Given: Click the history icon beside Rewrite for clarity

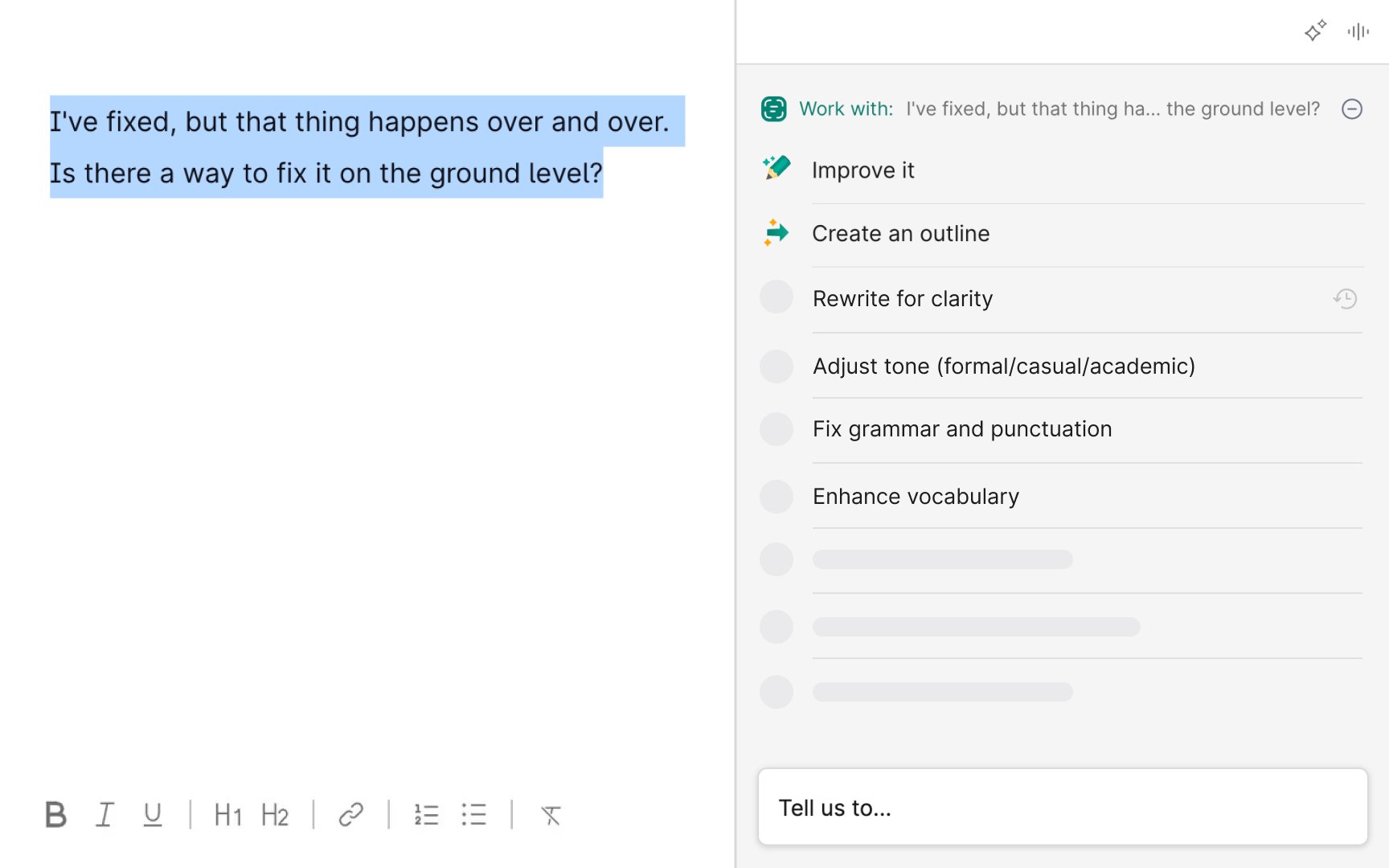Looking at the screenshot, I should click(1345, 299).
